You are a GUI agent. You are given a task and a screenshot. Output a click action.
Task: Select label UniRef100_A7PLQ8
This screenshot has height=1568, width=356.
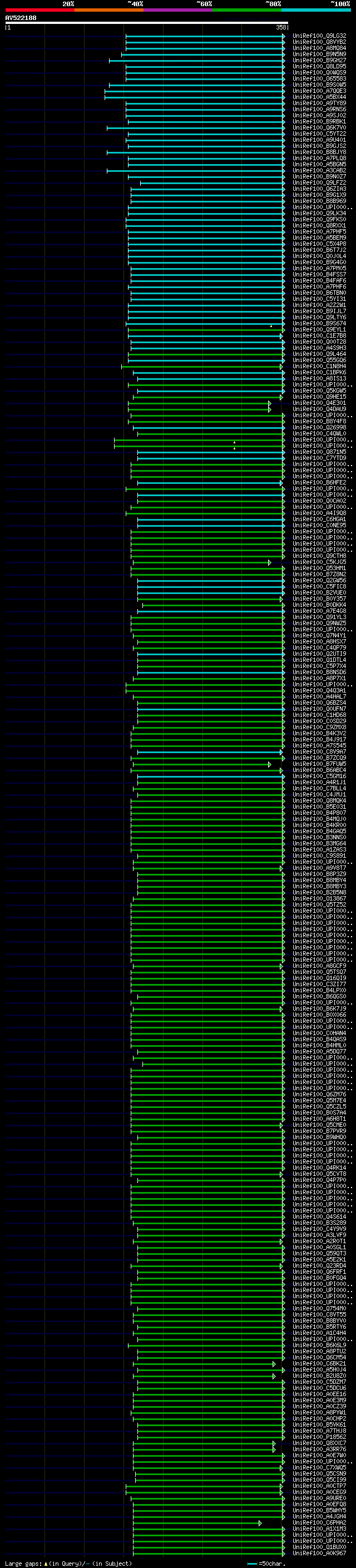coord(319,159)
